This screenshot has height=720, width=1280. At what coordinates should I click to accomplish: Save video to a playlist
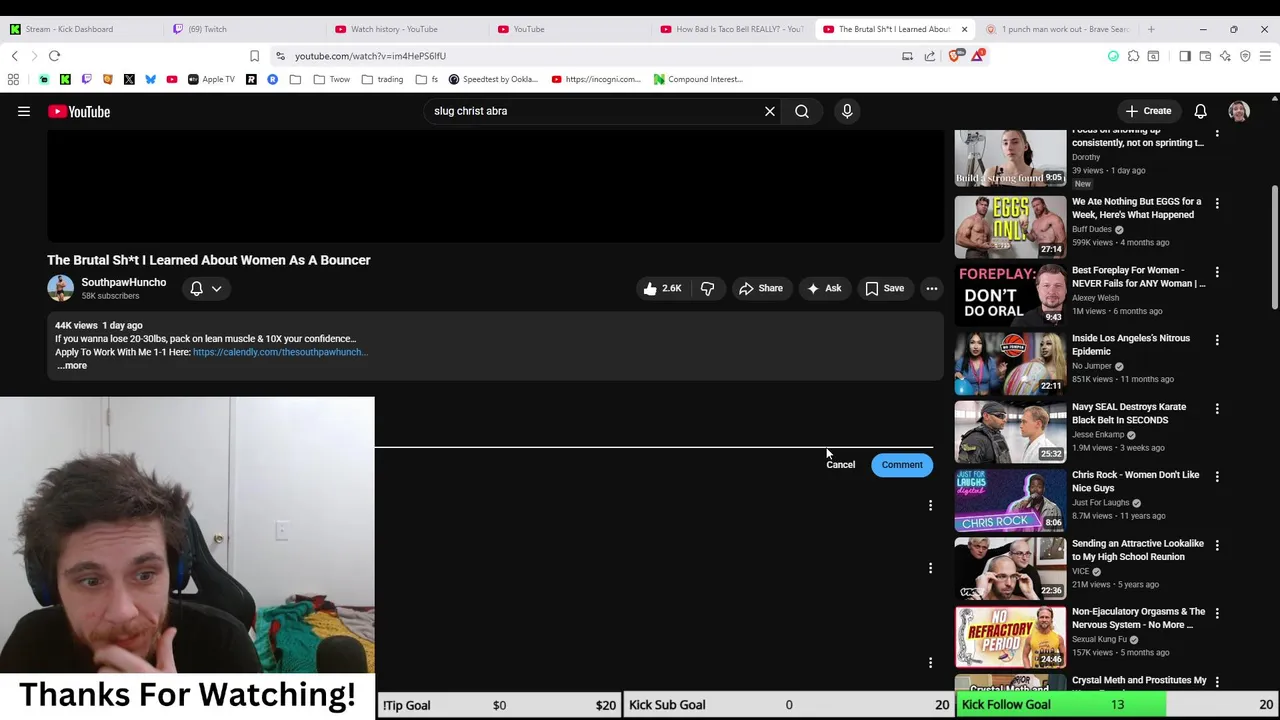click(x=884, y=288)
